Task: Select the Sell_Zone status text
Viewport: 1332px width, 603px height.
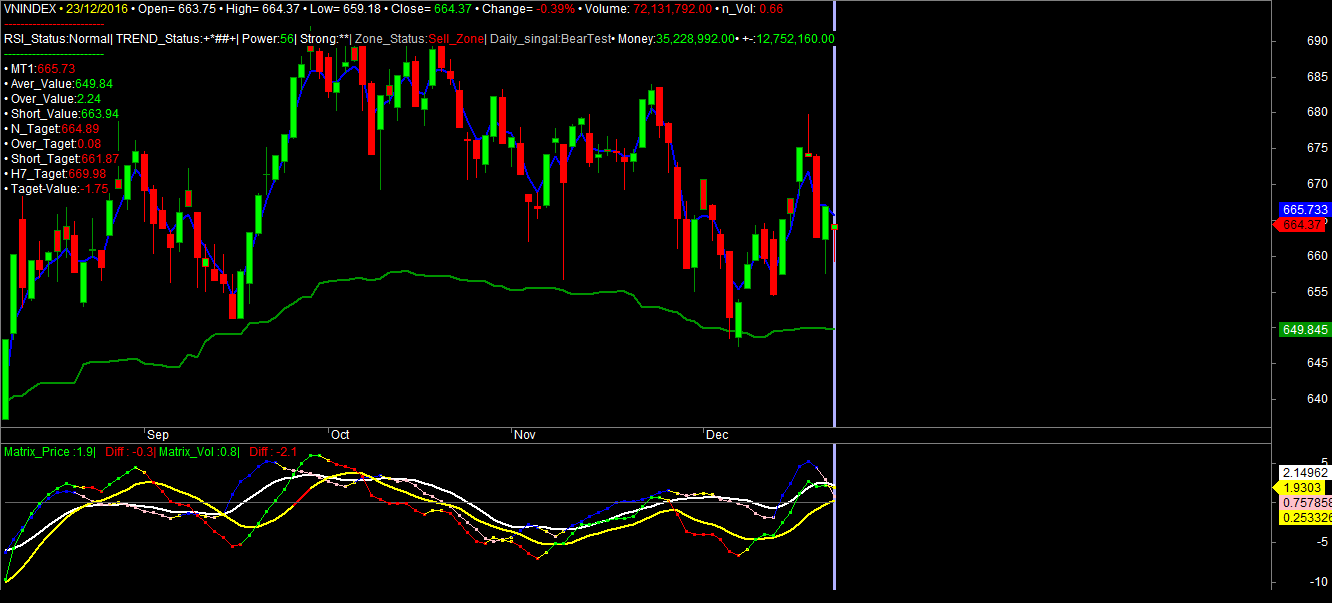Action: tap(456, 39)
